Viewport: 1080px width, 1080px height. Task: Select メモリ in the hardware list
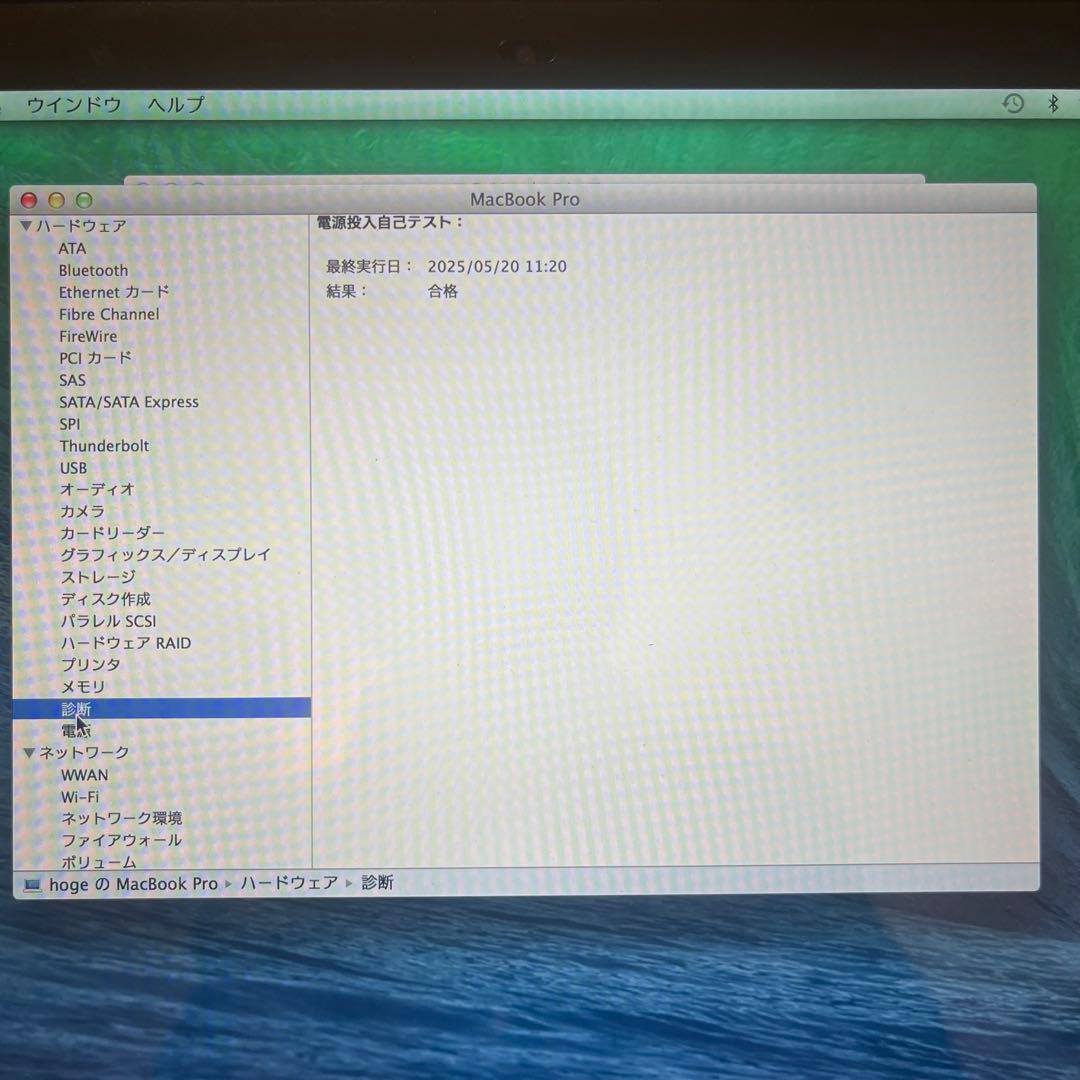coord(82,687)
